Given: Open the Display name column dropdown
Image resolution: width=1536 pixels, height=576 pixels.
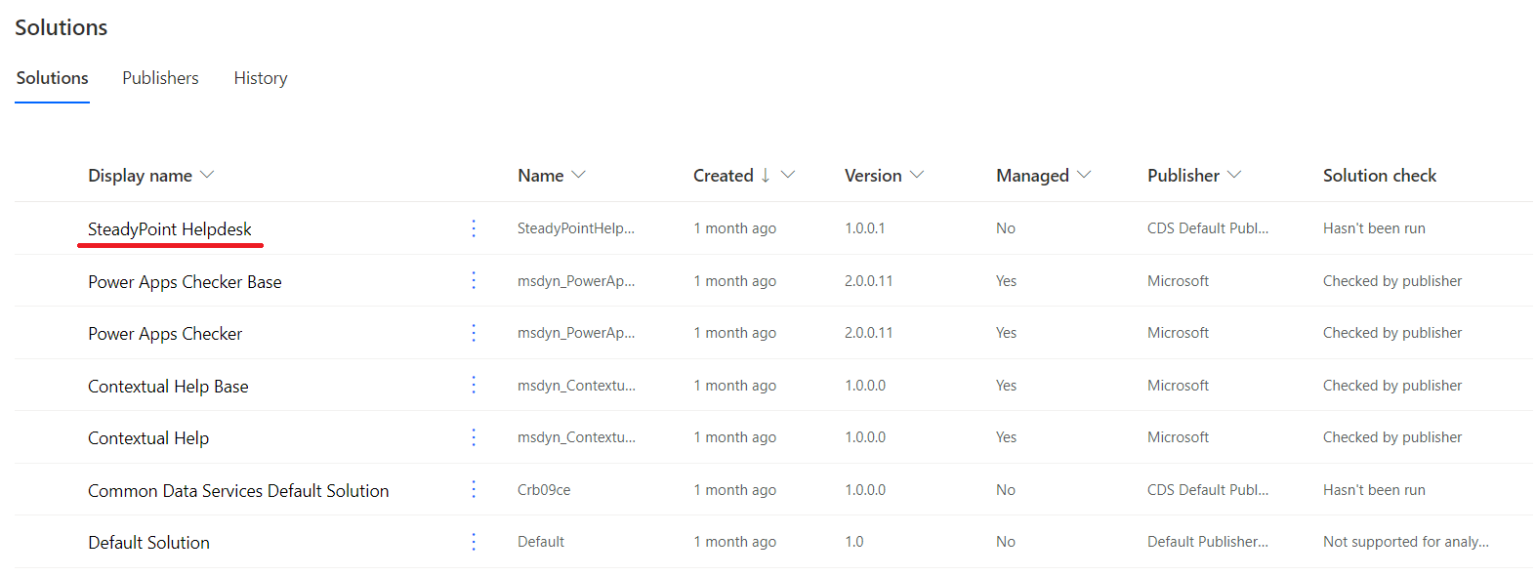Looking at the screenshot, I should pos(207,175).
